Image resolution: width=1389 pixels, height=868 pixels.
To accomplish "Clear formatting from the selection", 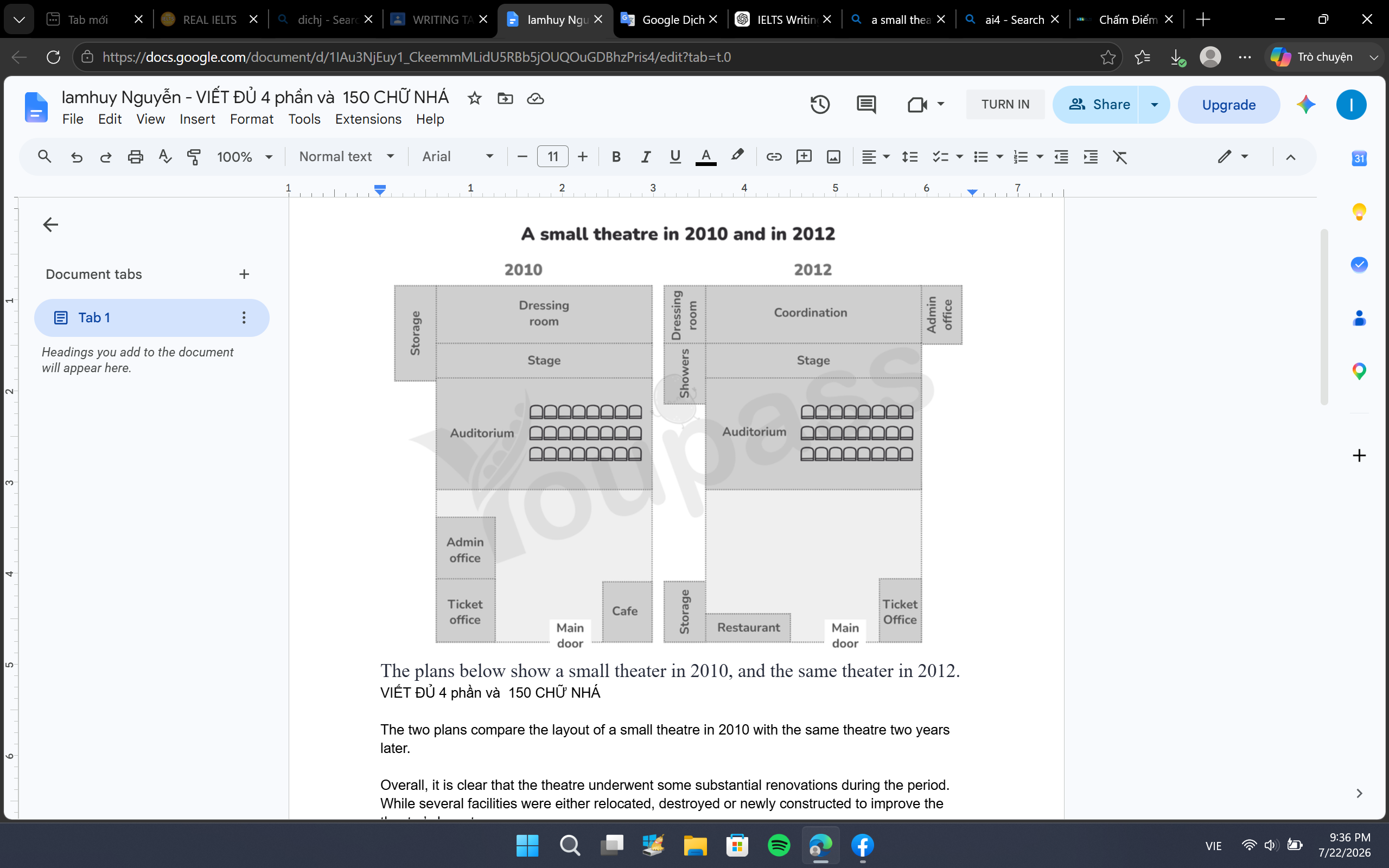I will click(1120, 157).
